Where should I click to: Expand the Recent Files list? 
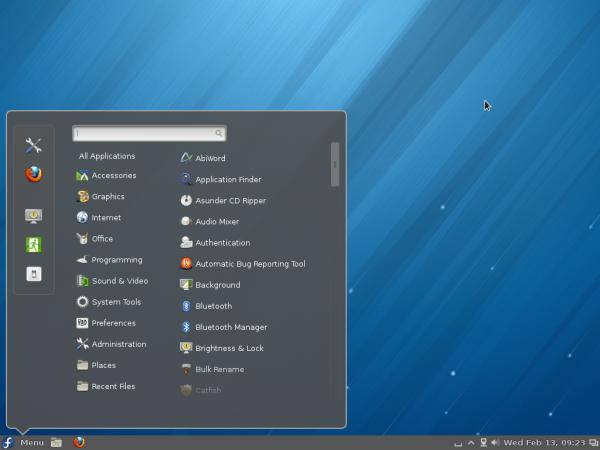(x=113, y=386)
